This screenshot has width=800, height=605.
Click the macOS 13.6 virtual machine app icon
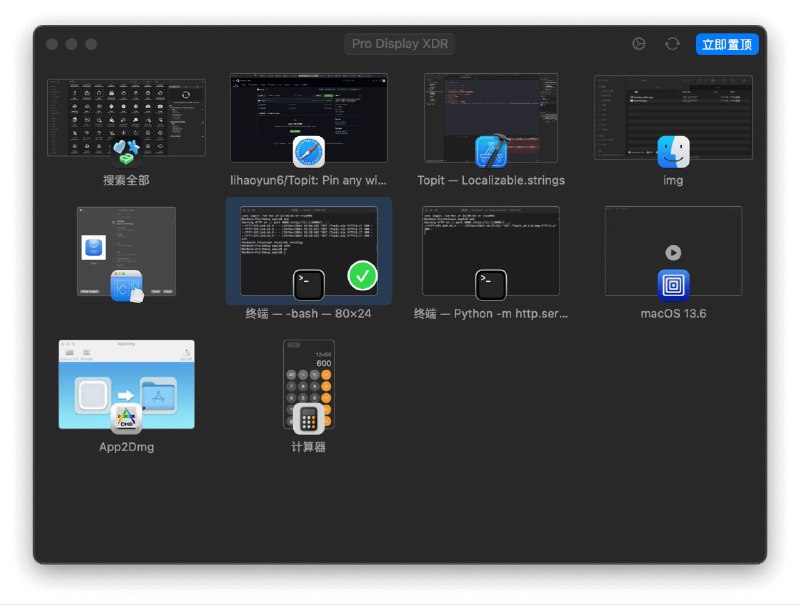point(673,285)
